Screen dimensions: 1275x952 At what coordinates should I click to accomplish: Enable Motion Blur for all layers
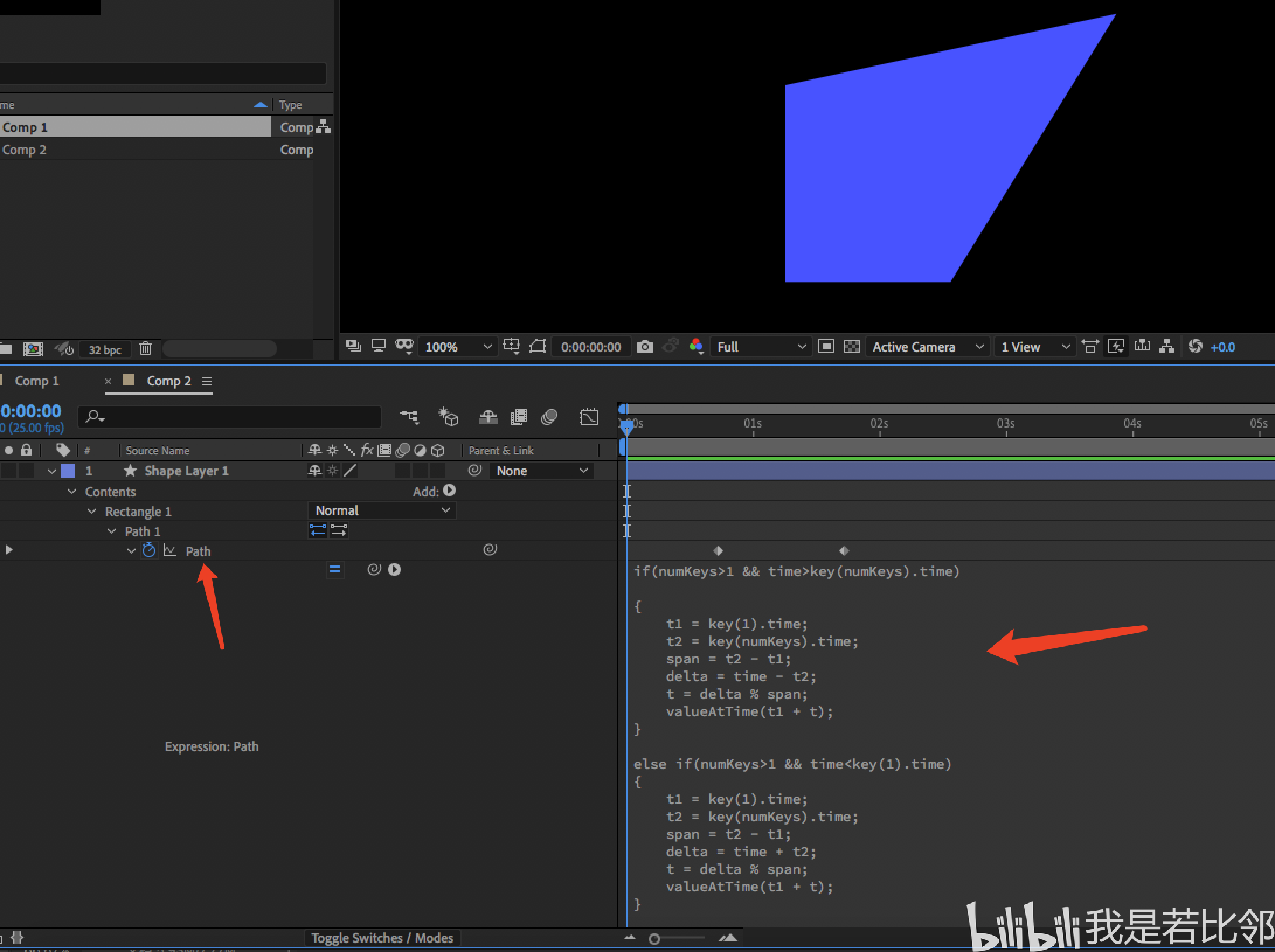[x=549, y=417]
